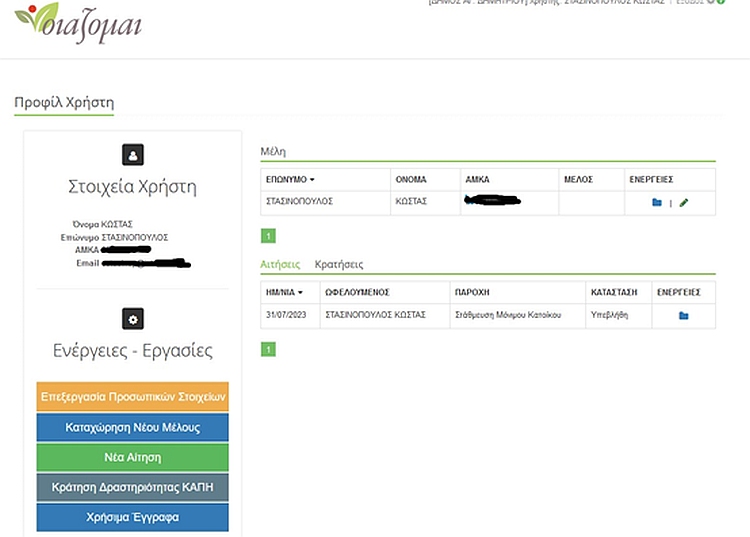Viewport: 750px width, 537px height.
Task: Open the Προφίλ Χρήστη tab
Action: point(64,103)
